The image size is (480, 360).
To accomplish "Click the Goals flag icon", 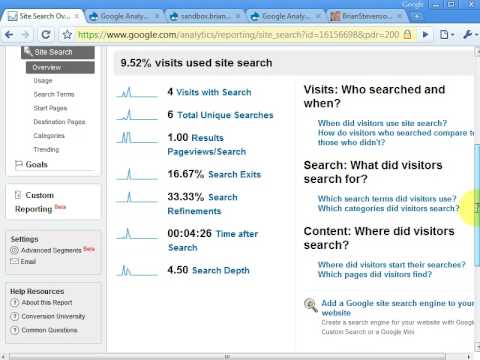I will coord(19,164).
